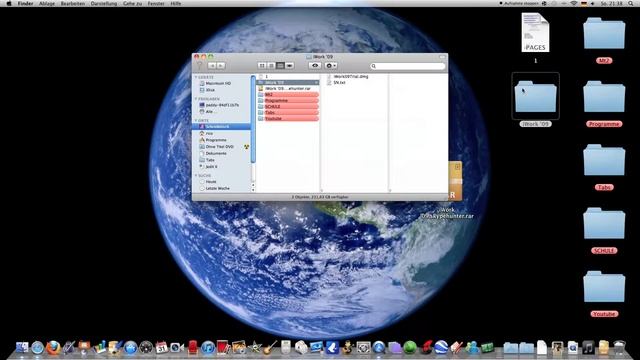The width and height of the screenshot is (640, 360).
Task: Open the Darstellung menu
Action: [x=104, y=3]
